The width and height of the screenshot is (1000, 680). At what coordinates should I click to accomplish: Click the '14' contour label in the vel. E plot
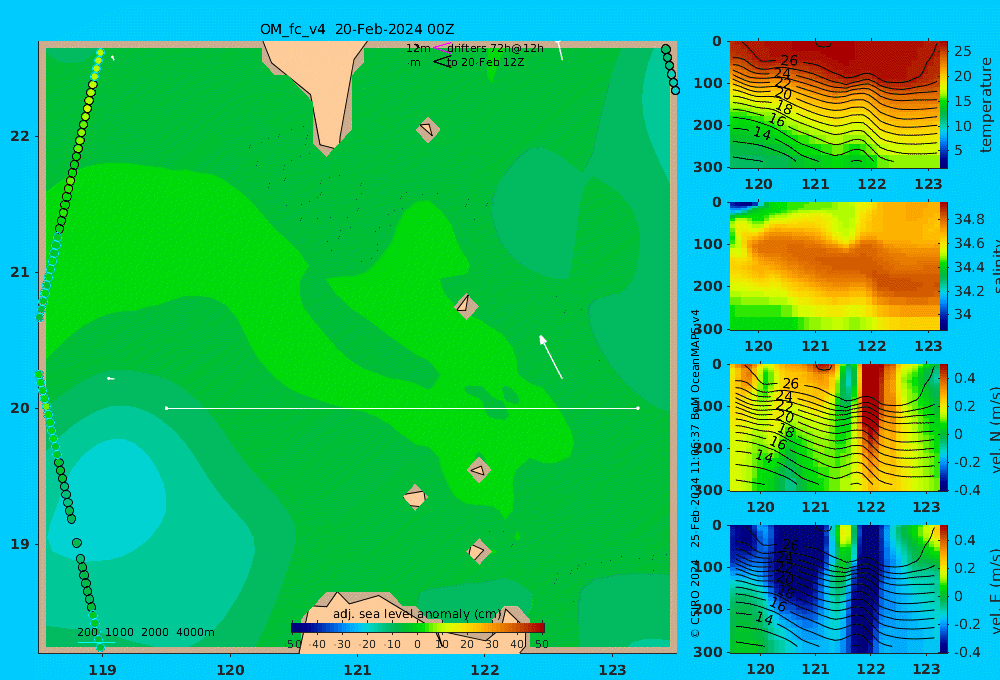(764, 618)
